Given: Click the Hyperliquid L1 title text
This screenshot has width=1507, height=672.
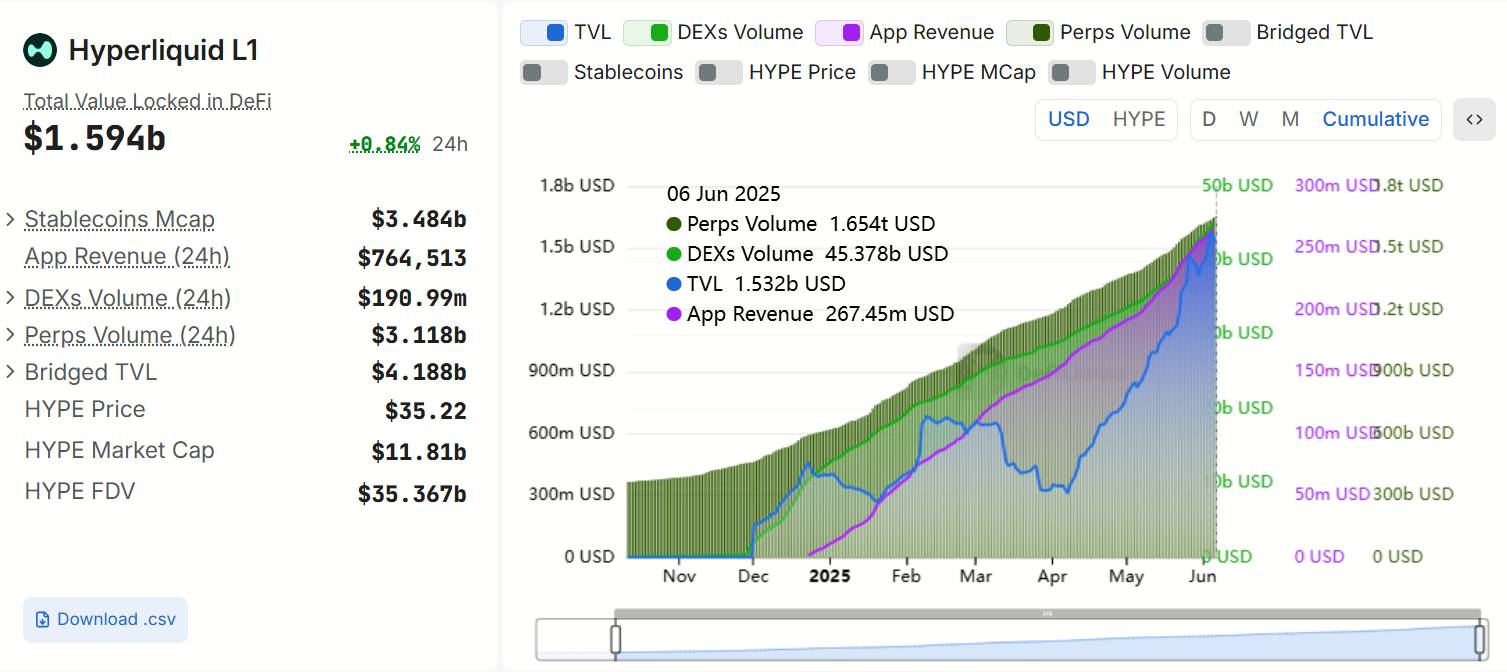Looking at the screenshot, I should (164, 50).
